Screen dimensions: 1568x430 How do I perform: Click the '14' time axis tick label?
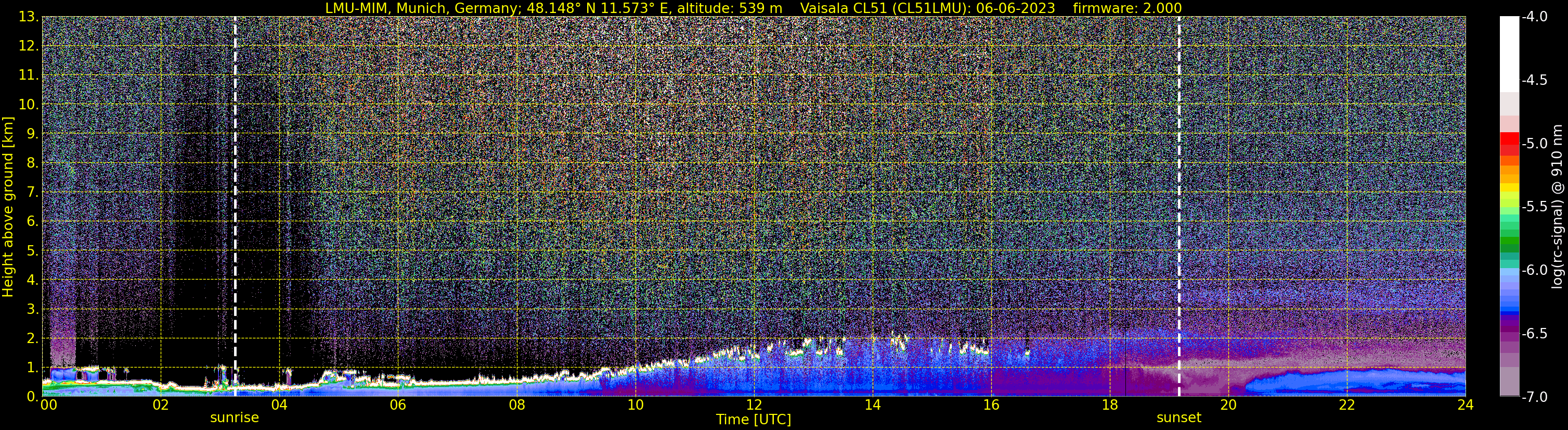(x=872, y=405)
